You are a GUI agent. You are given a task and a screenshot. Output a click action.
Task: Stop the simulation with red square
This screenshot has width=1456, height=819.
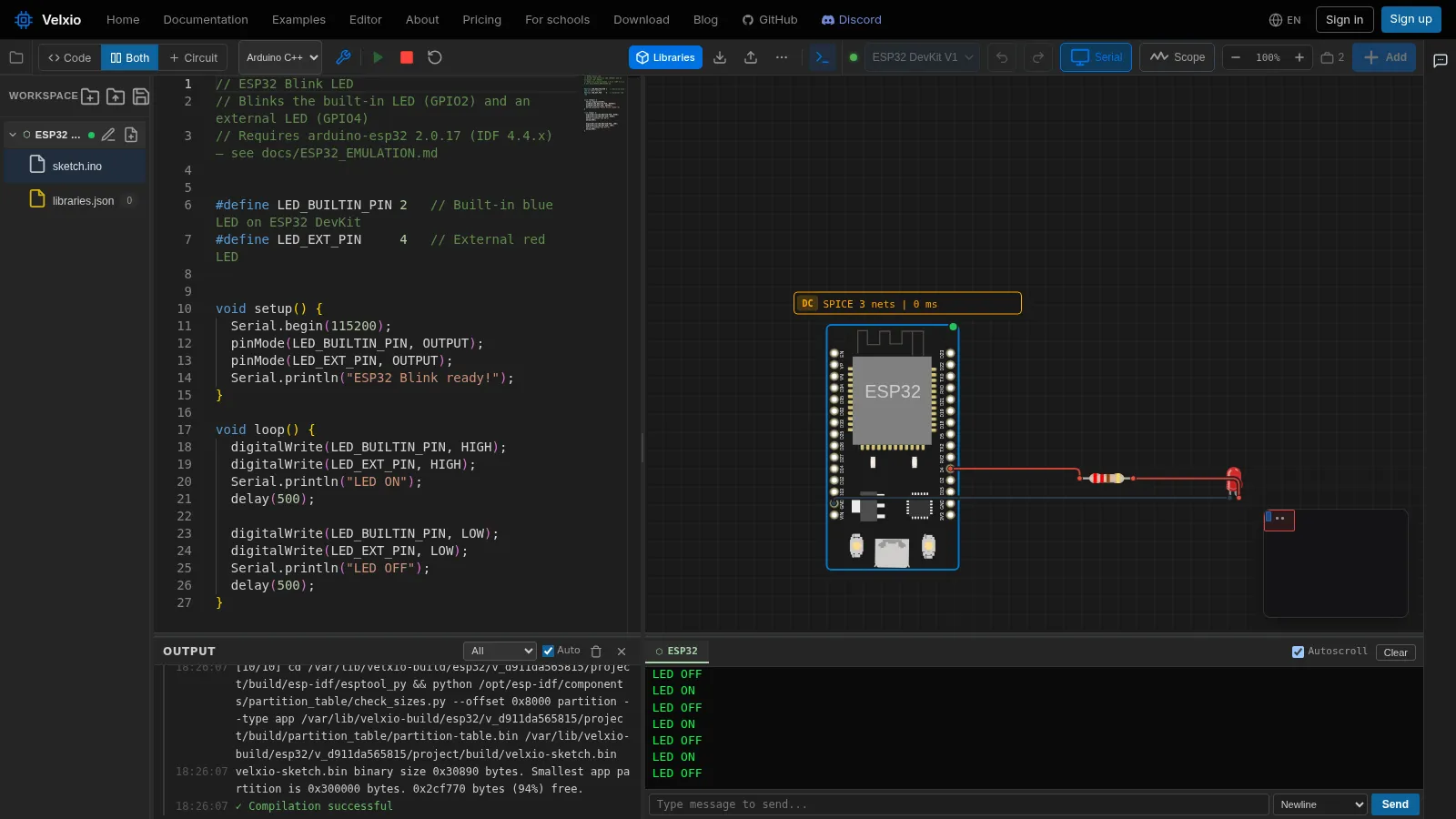click(x=407, y=57)
